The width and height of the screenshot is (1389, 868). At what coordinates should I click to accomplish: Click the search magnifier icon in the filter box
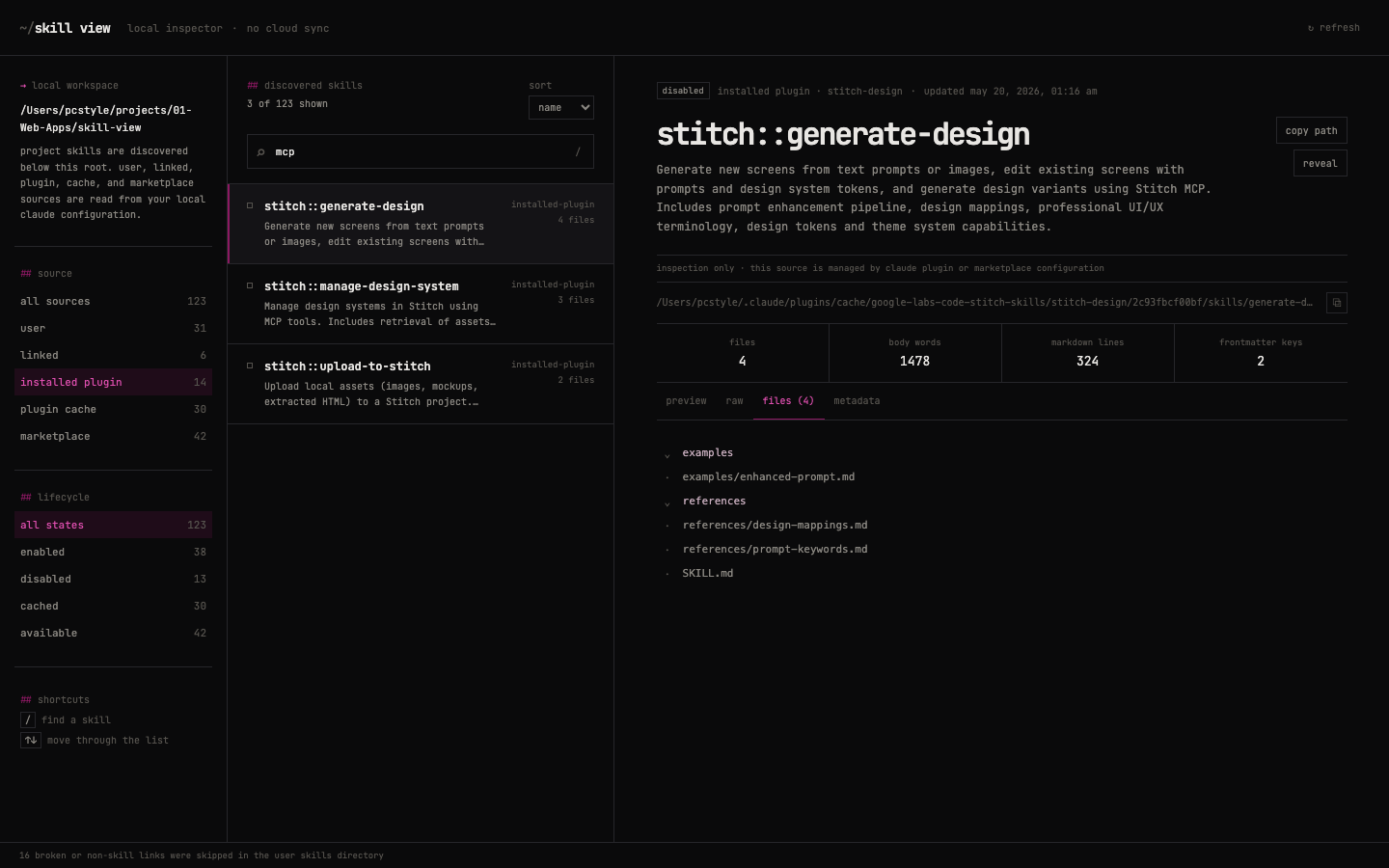coord(260,152)
